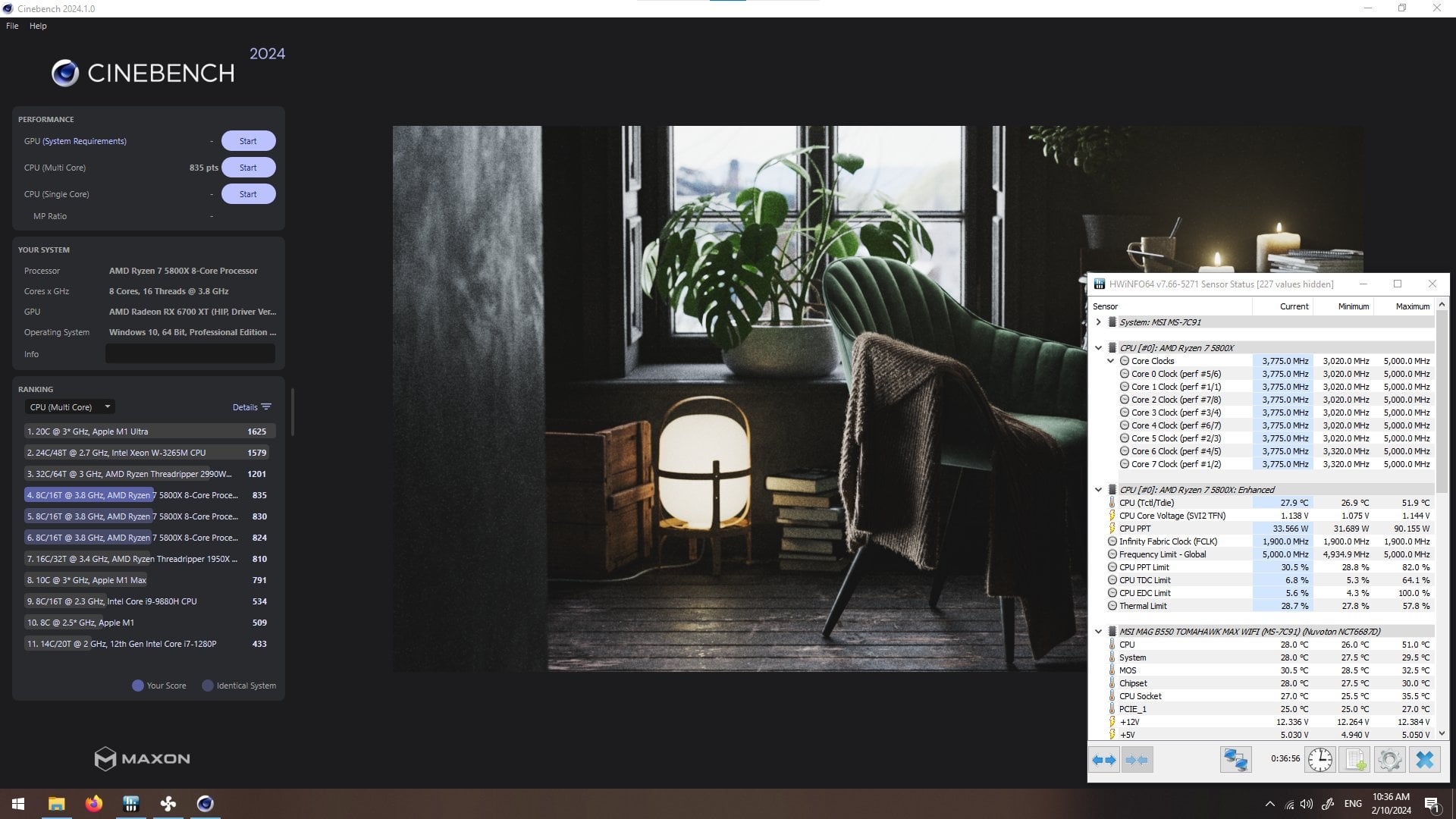Open the volume tray icon

[x=1307, y=804]
